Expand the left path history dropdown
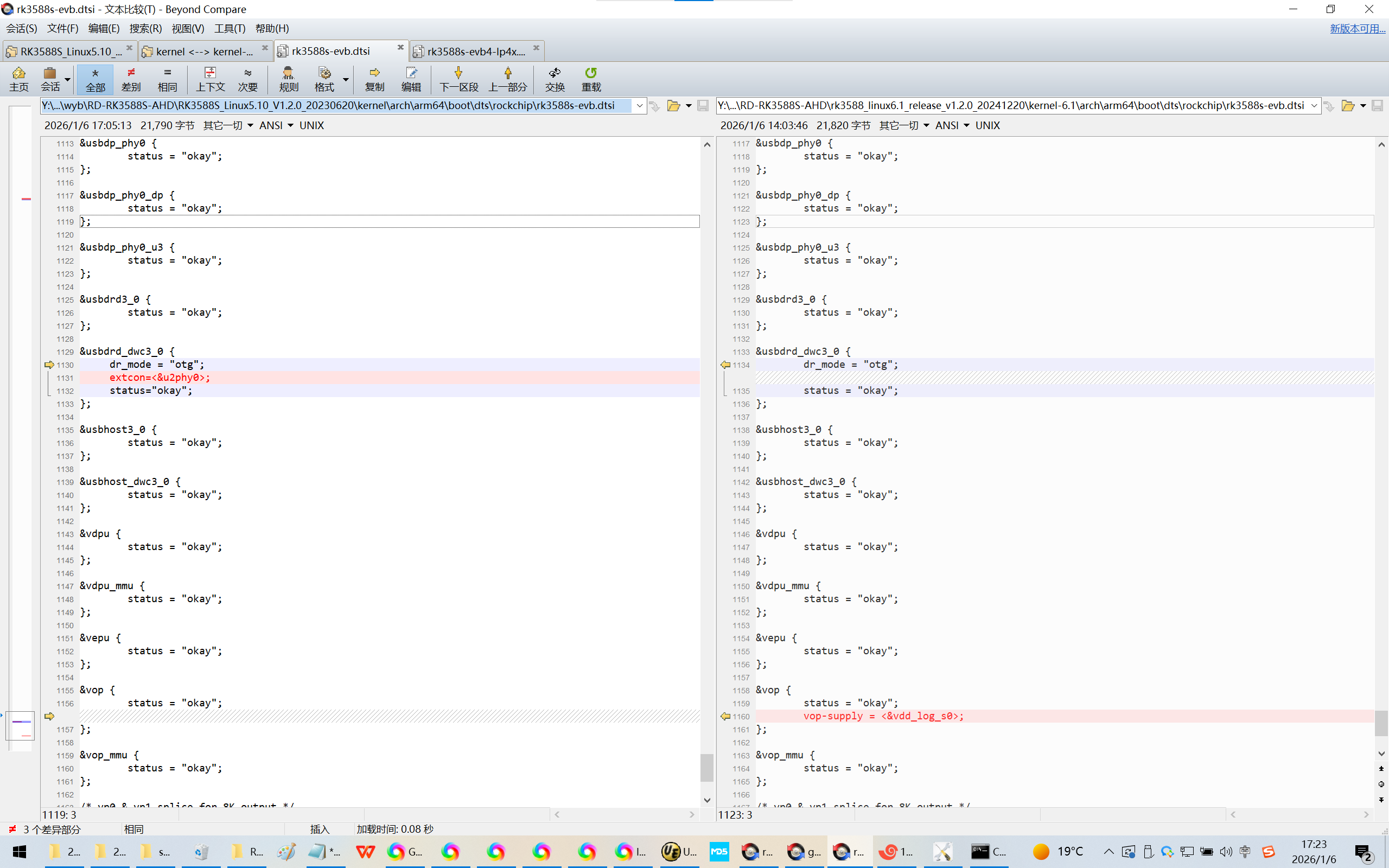This screenshot has width=1389, height=868. click(x=639, y=106)
